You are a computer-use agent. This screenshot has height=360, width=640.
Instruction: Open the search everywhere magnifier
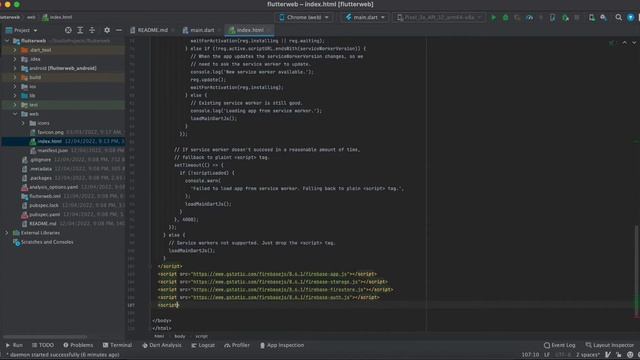(619, 18)
